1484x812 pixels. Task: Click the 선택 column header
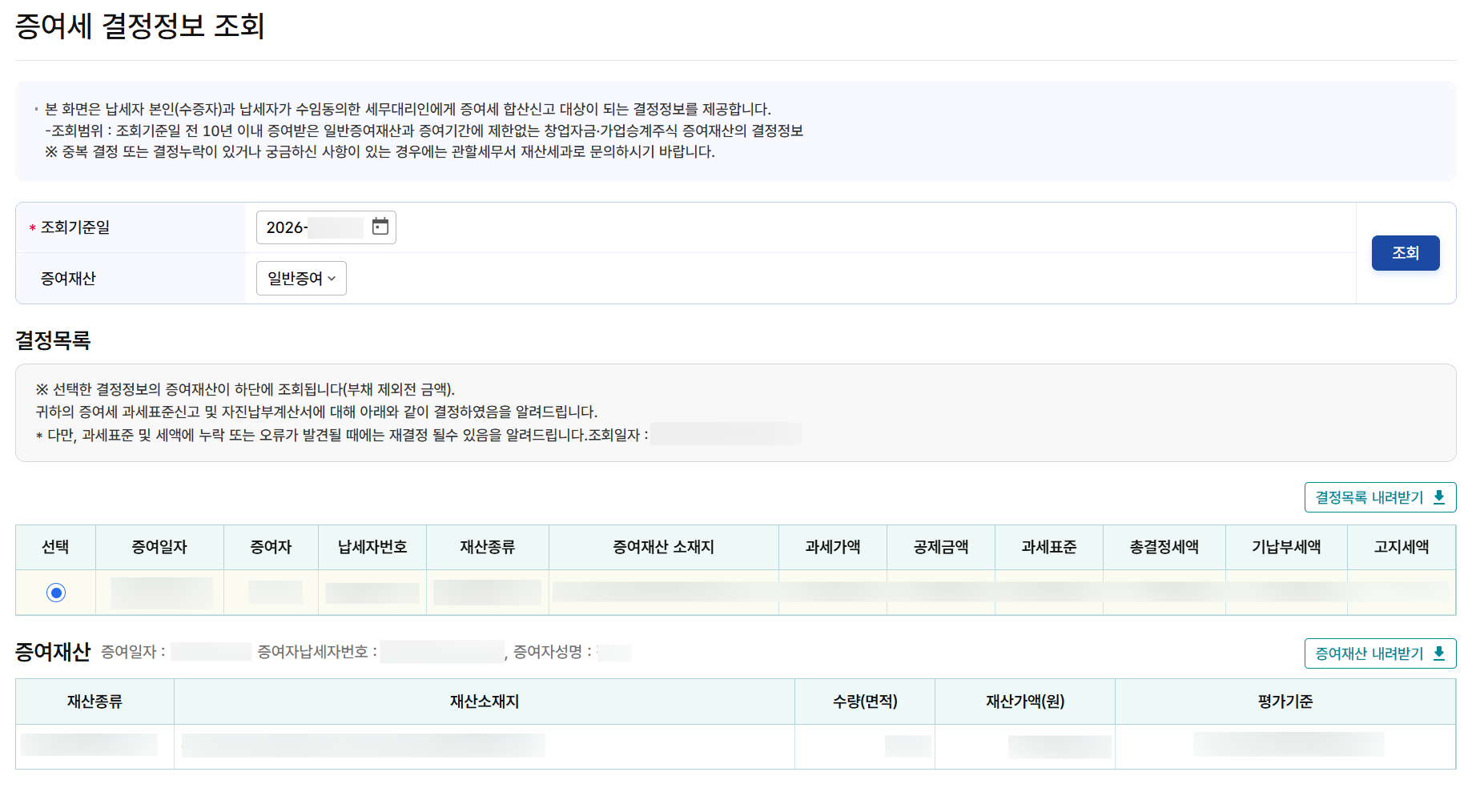[x=55, y=547]
